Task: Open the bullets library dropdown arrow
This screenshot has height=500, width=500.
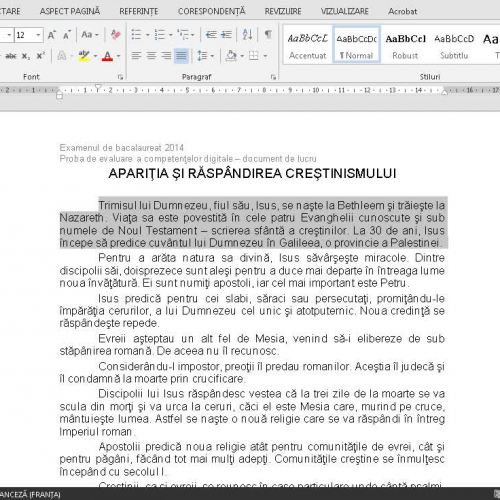Action: pyautogui.click(x=147, y=35)
